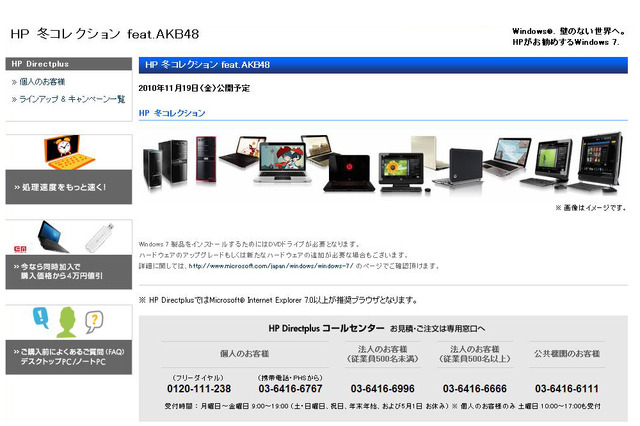This screenshot has height=426, width=640.
Task: Click the orange laptop with alarm clock image
Action: tap(68, 152)
